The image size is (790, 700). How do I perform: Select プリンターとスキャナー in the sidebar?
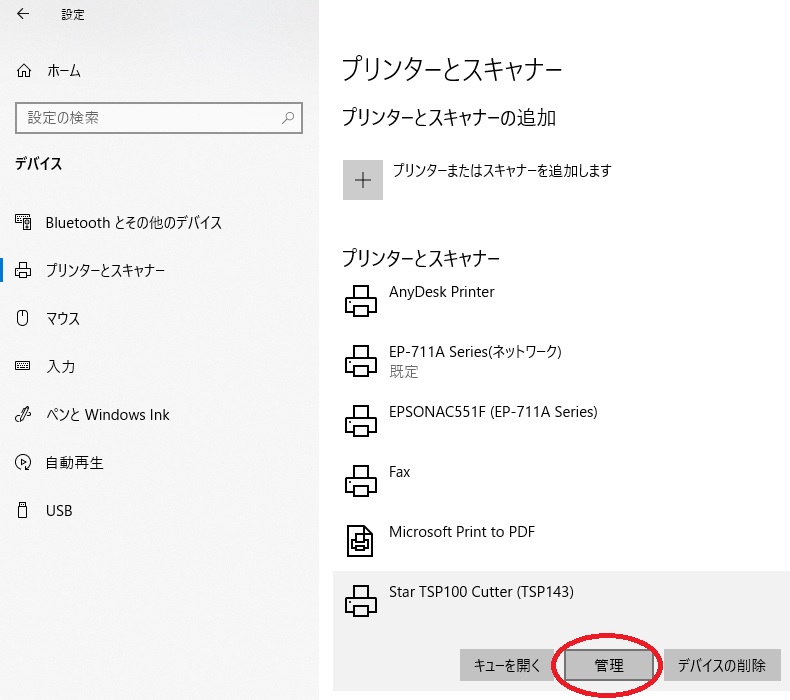[x=105, y=270]
